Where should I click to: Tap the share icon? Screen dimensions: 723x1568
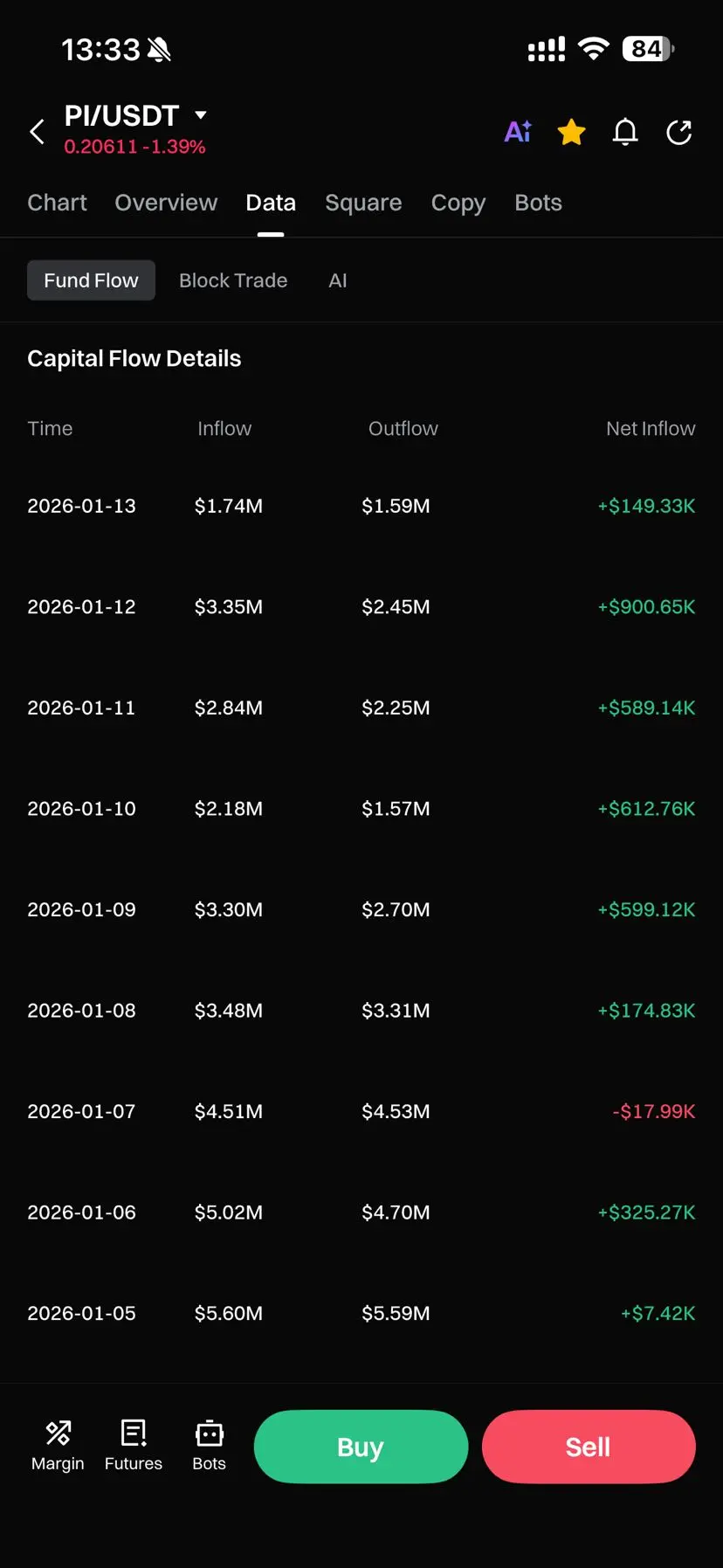click(678, 132)
